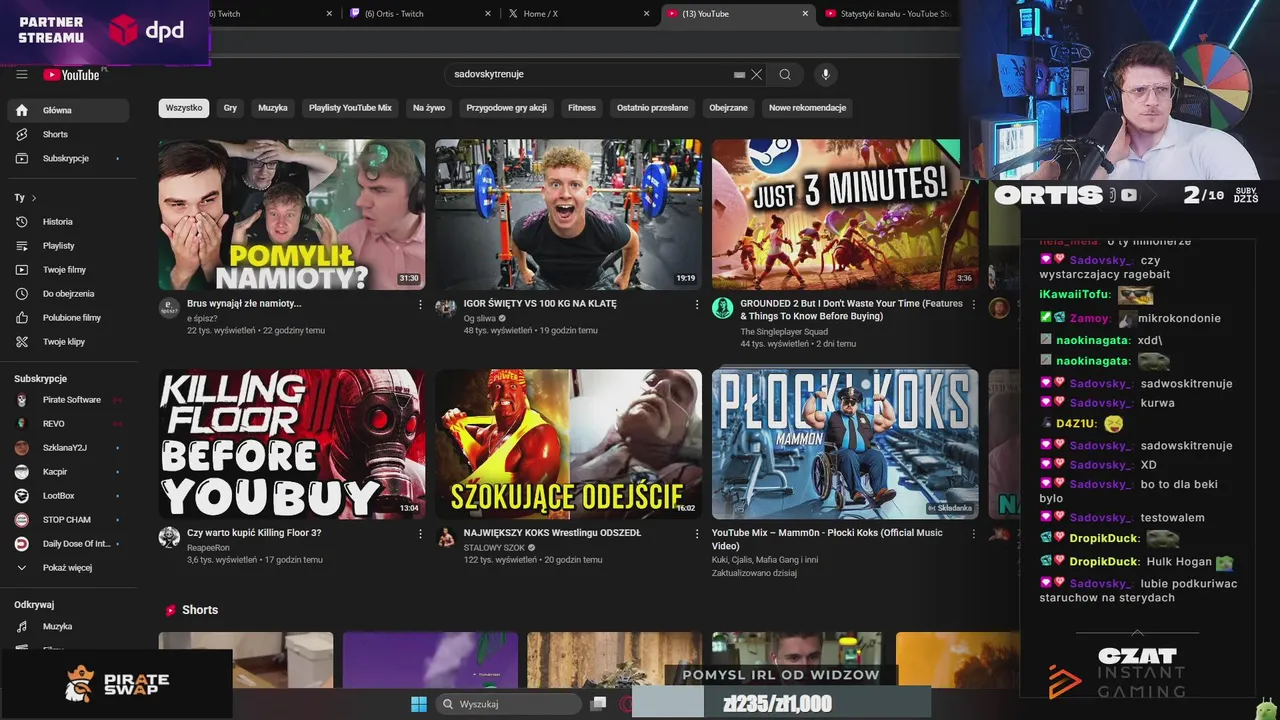This screenshot has height=720, width=1280.
Task: Open the Windows Start button
Action: (x=419, y=704)
